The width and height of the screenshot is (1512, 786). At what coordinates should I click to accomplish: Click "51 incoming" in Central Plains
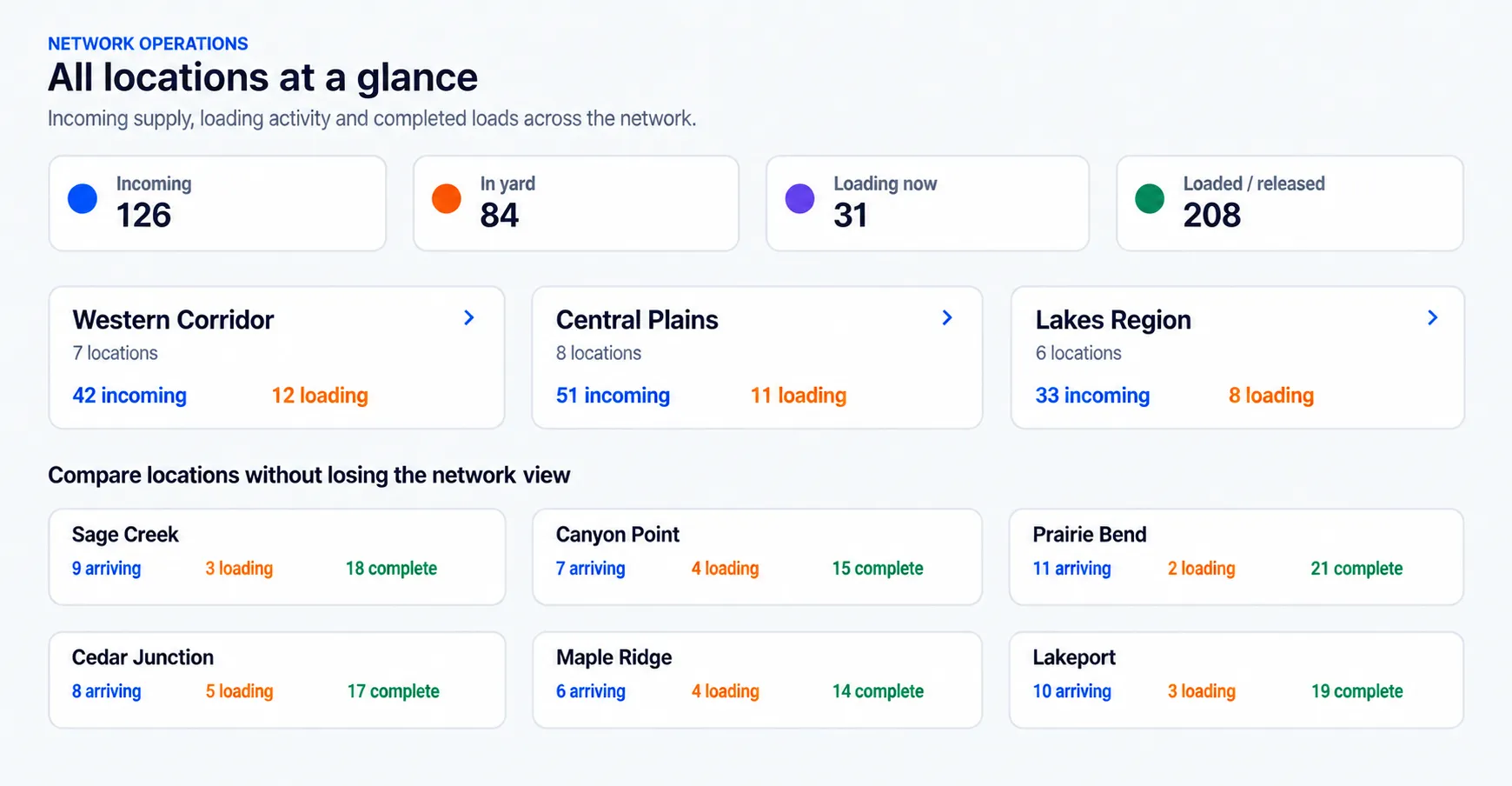point(613,396)
